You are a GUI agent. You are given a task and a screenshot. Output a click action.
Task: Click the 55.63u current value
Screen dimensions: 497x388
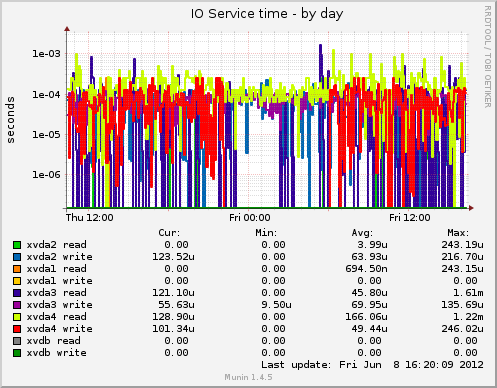(176, 305)
